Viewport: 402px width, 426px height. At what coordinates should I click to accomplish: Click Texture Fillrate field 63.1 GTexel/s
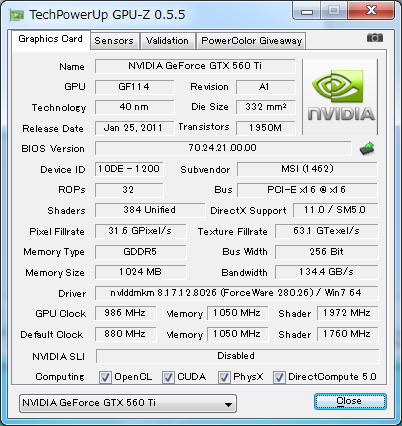327,231
